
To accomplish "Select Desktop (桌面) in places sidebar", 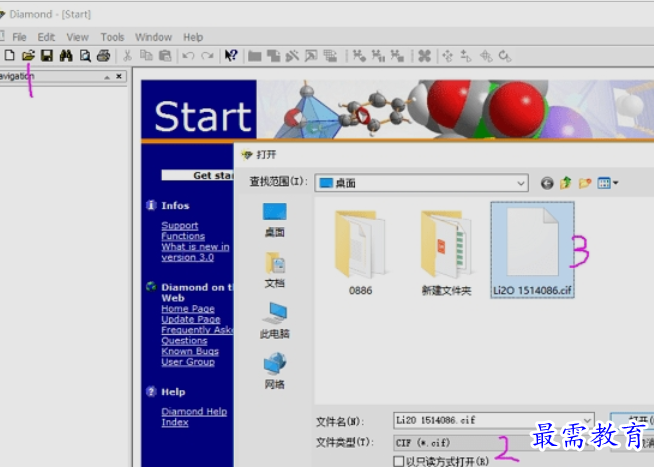I will [x=274, y=220].
